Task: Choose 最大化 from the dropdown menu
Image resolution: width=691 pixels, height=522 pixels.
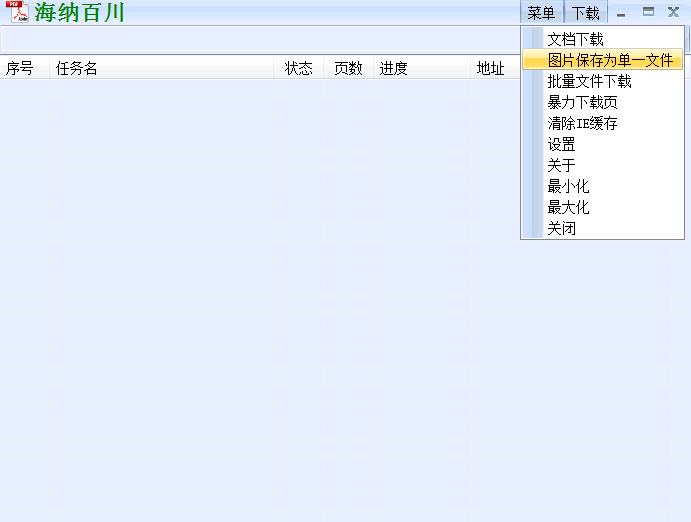Action: click(x=568, y=207)
